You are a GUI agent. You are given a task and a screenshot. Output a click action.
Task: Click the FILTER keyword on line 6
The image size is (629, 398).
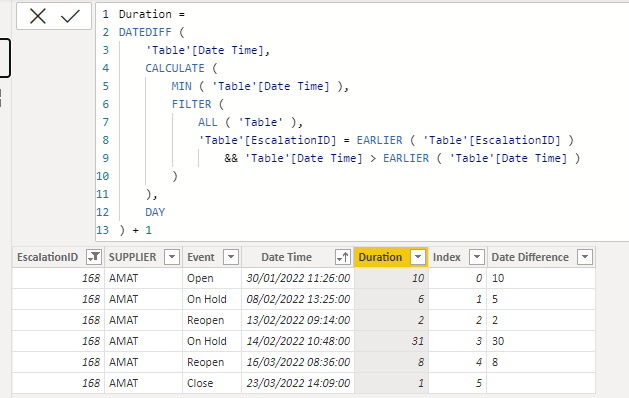pos(191,104)
